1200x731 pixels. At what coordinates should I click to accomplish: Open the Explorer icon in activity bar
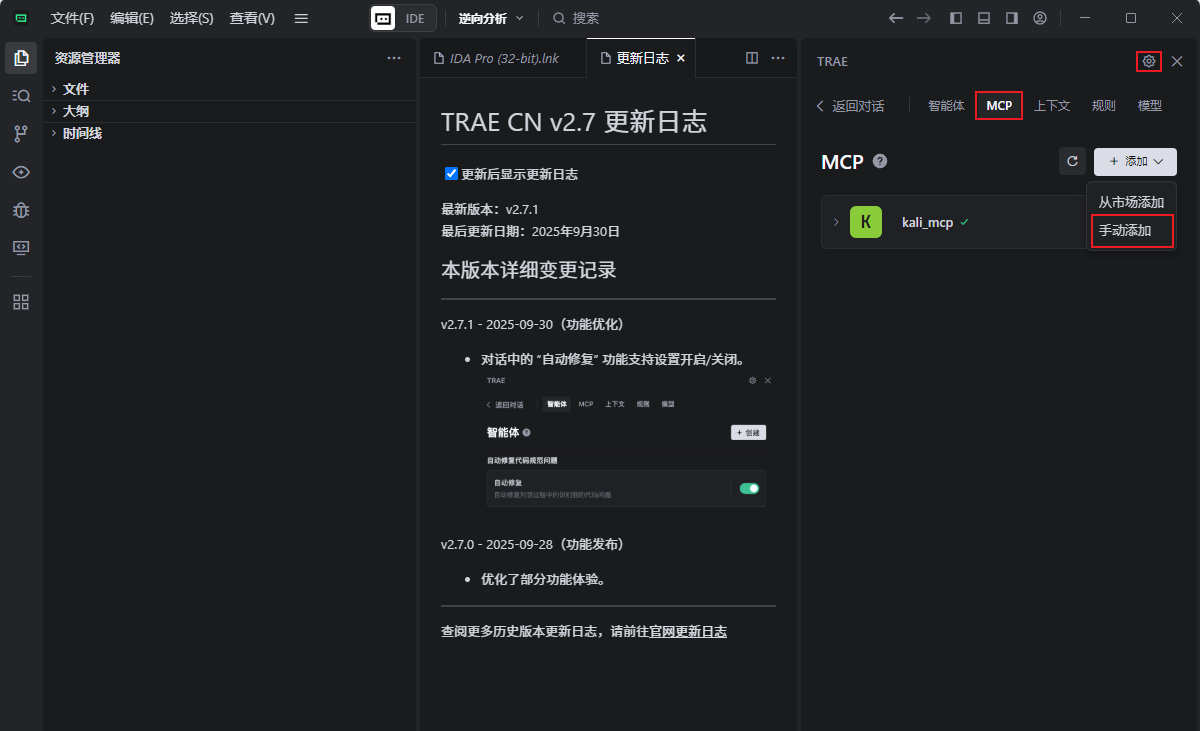[21, 58]
